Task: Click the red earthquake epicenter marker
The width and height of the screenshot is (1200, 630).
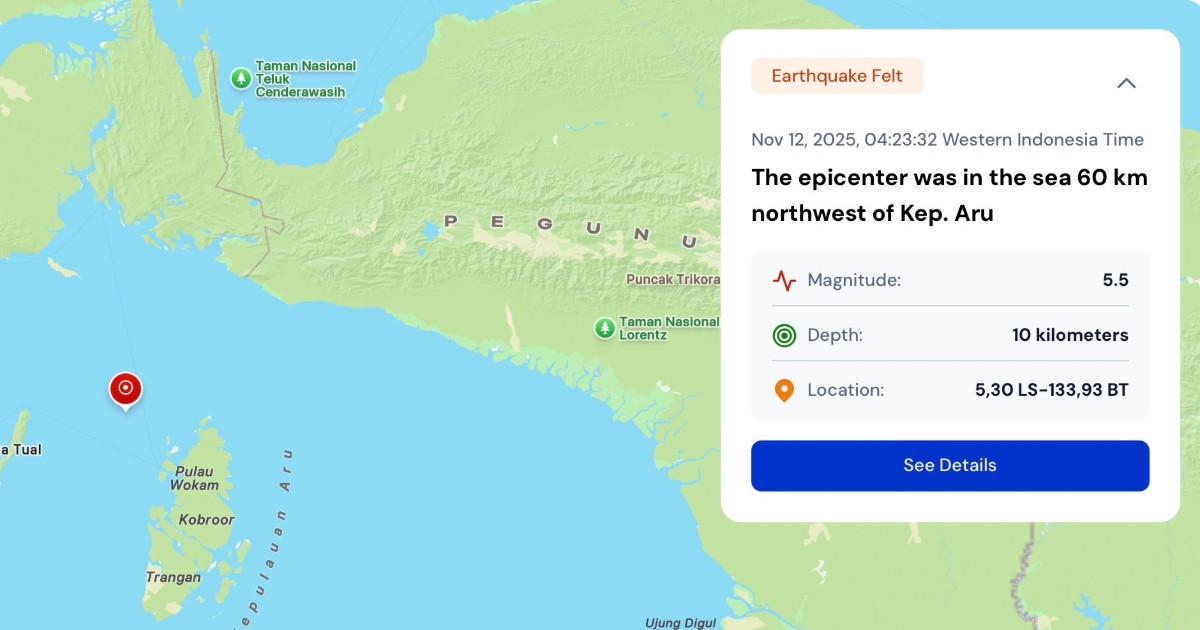Action: coord(125,388)
